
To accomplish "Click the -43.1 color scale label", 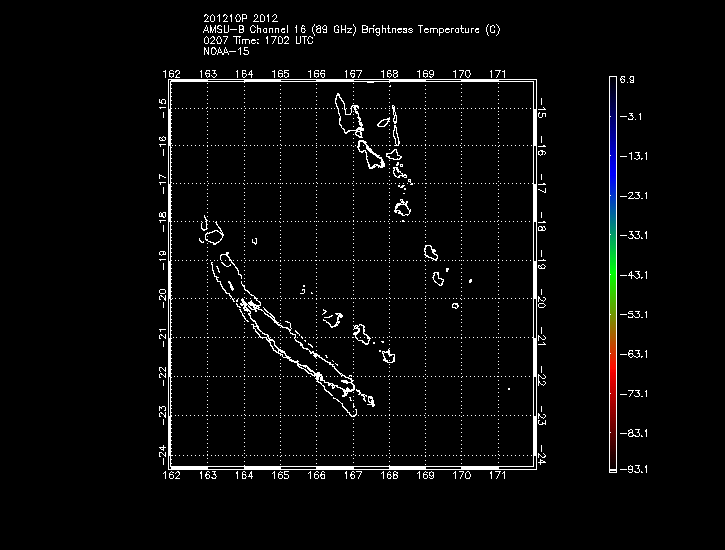I will (x=634, y=275).
